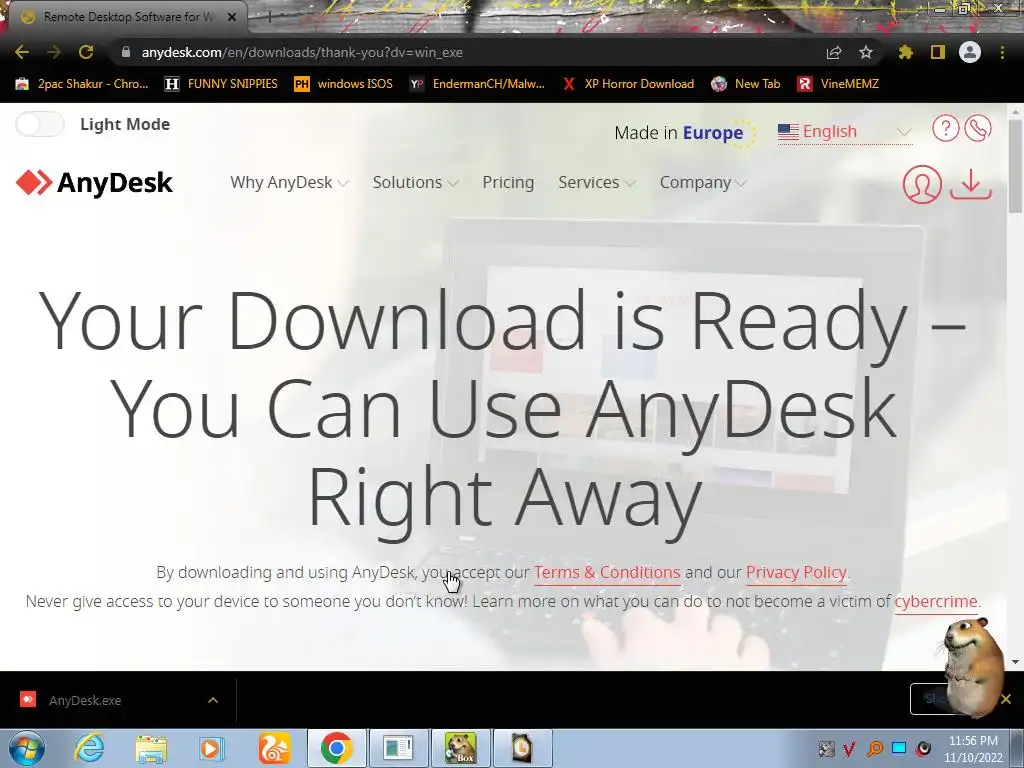
Task: Open UC Browser from the taskbar
Action: [x=274, y=748]
